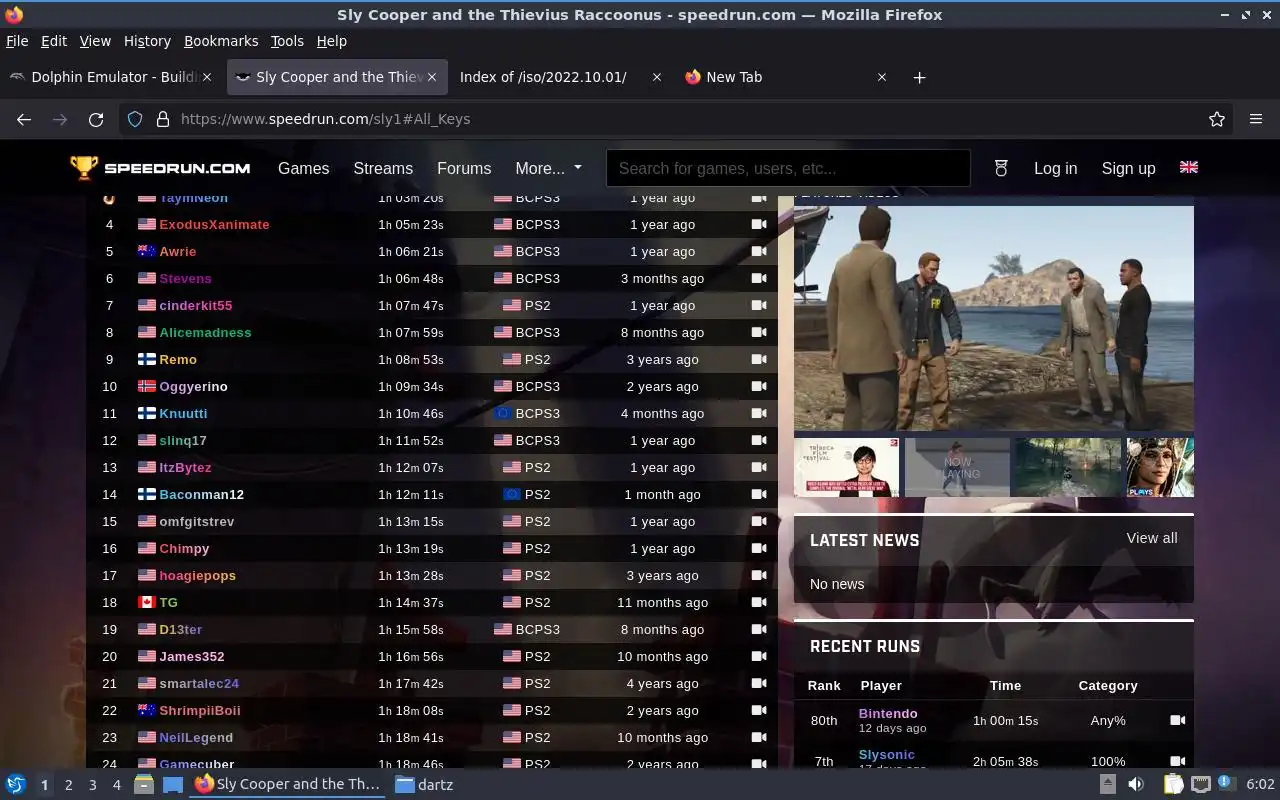
Task: Open Baconman12's user profile
Action: [x=201, y=494]
